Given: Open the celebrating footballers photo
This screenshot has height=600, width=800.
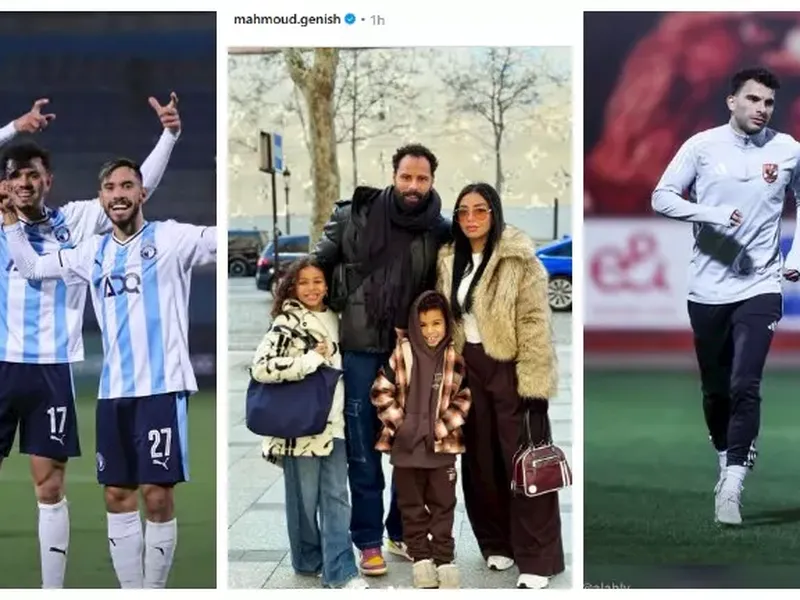Looking at the screenshot, I should (x=108, y=300).
